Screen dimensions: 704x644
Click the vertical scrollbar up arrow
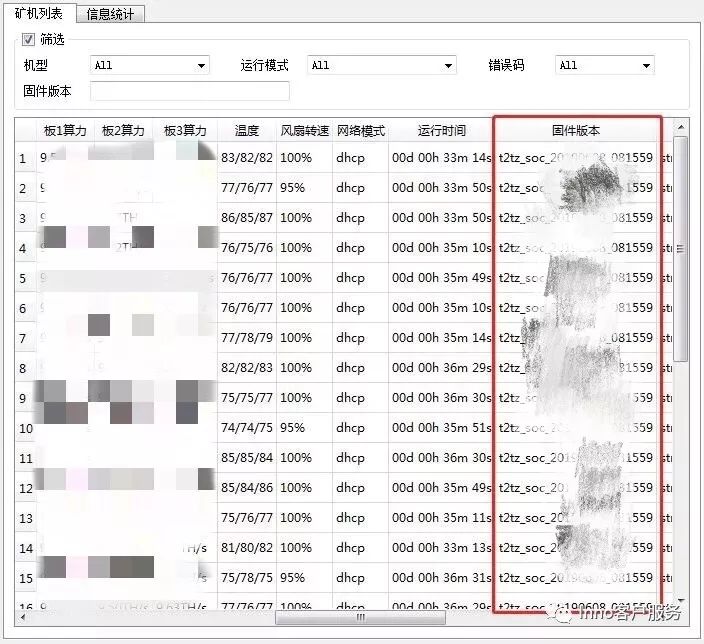pos(680,128)
